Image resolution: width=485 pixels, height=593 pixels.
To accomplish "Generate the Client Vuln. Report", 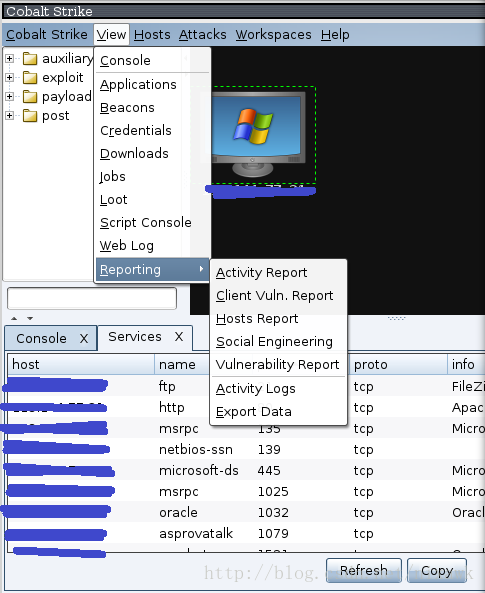I will [278, 296].
